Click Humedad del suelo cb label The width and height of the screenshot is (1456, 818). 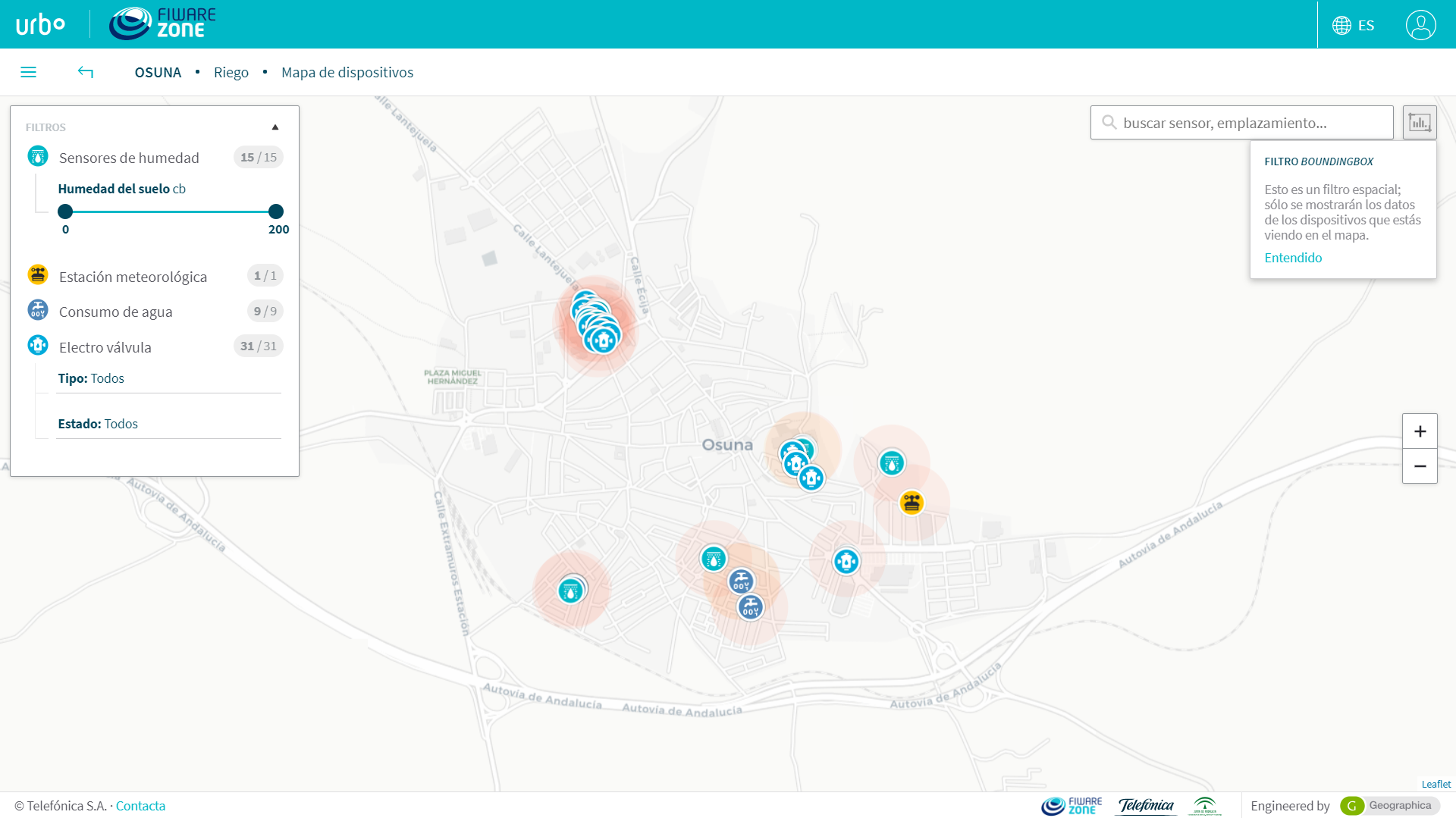[121, 189]
